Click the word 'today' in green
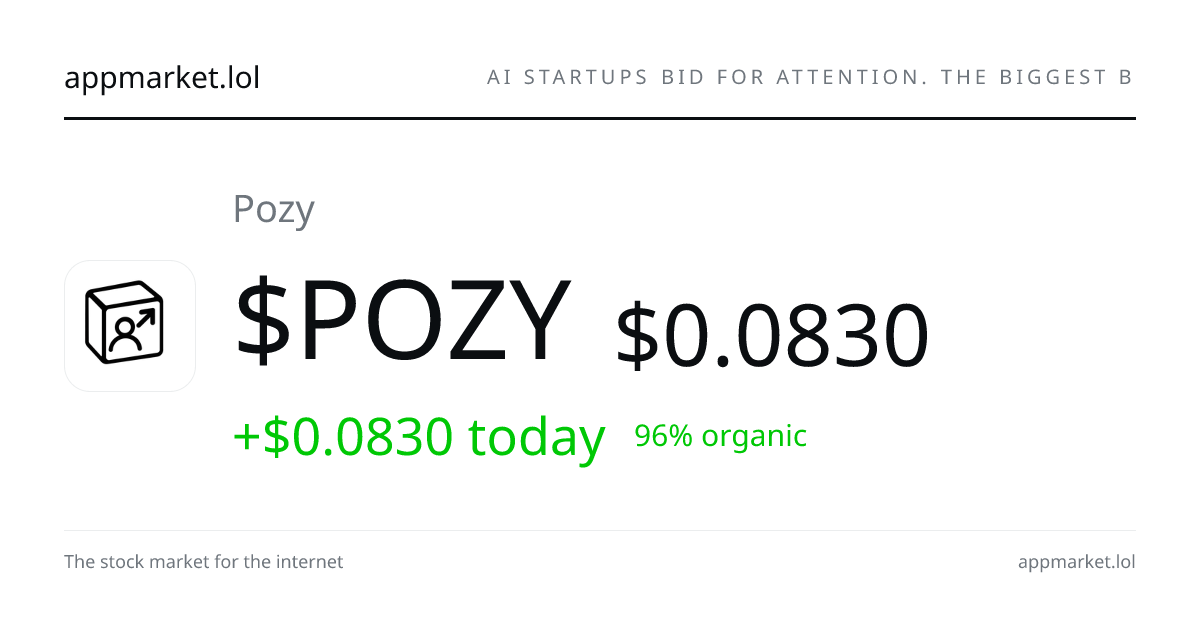This screenshot has width=1200, height=630. 537,437
